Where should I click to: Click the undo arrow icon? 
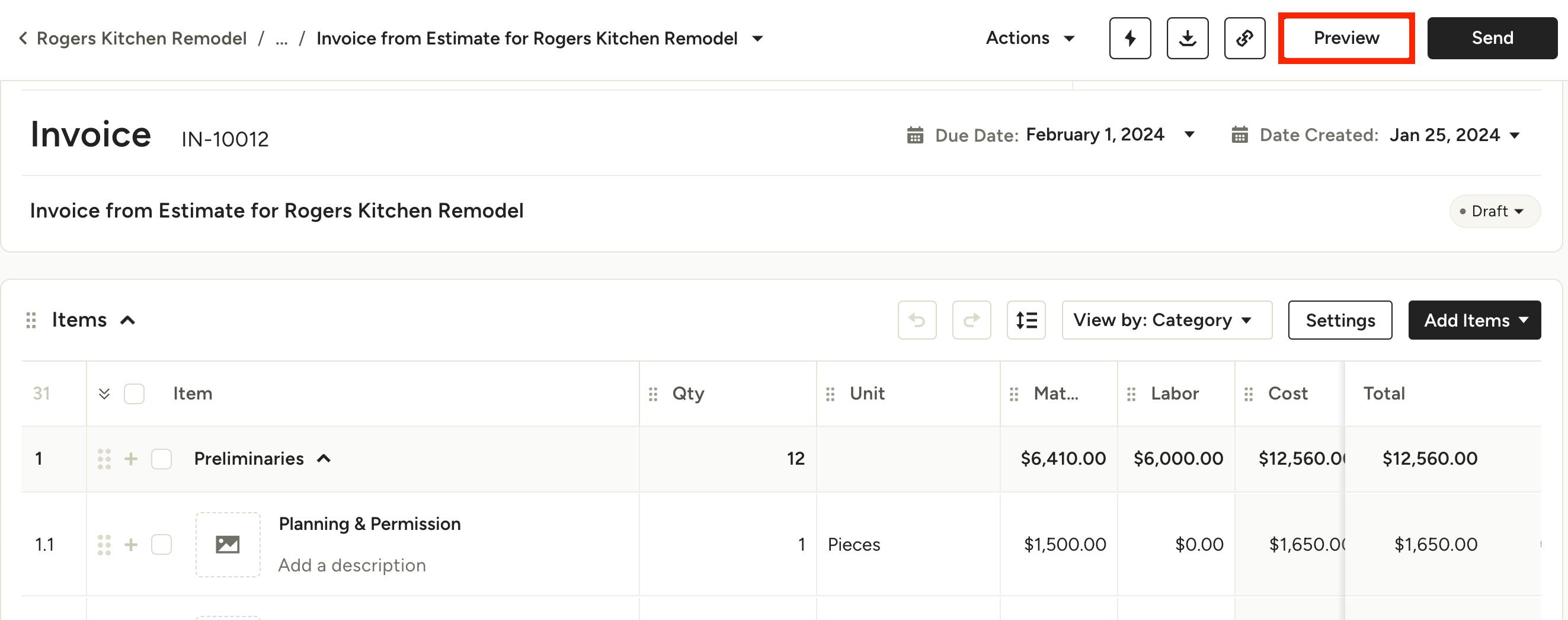point(917,319)
